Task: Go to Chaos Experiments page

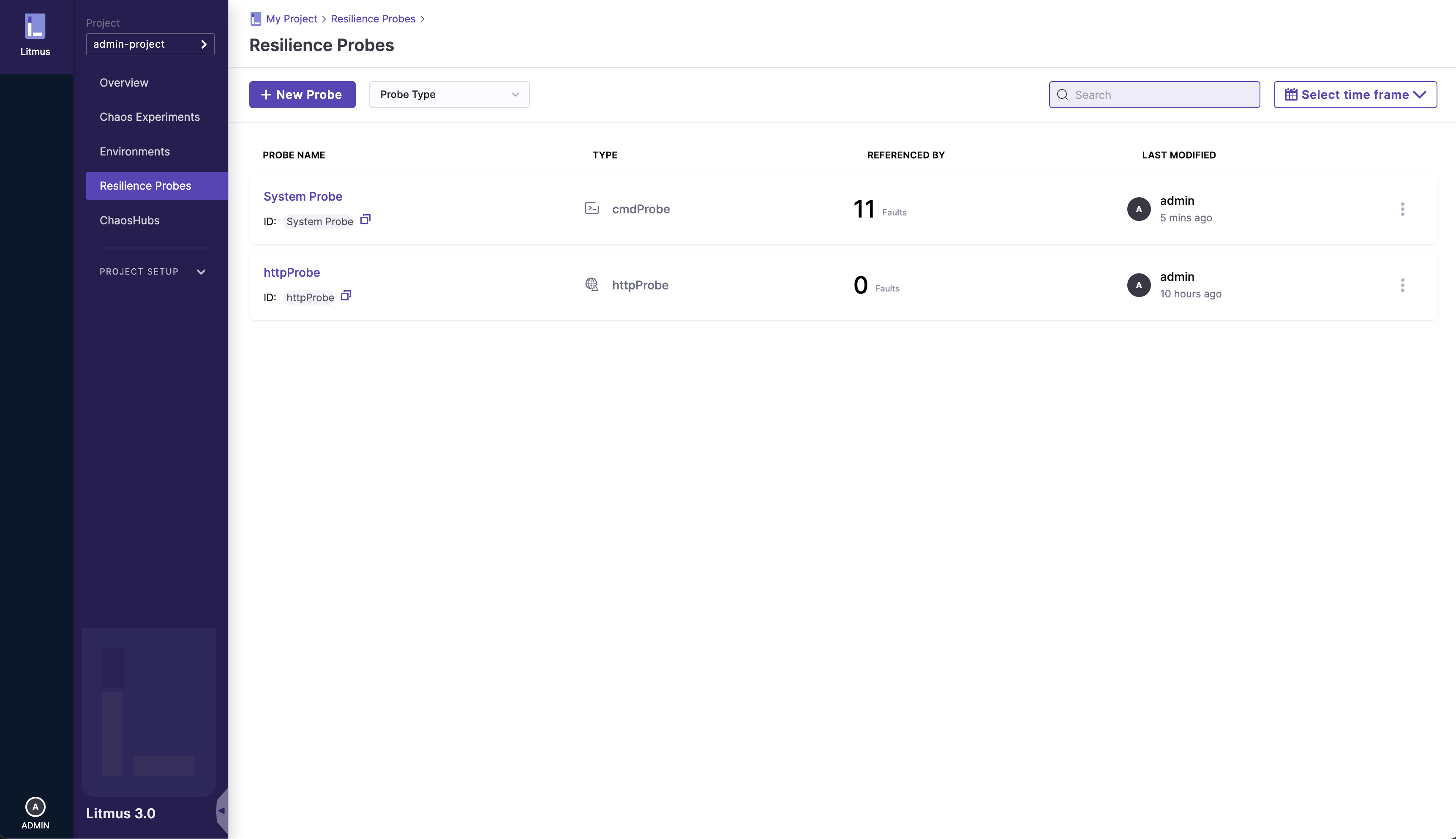Action: pos(150,117)
